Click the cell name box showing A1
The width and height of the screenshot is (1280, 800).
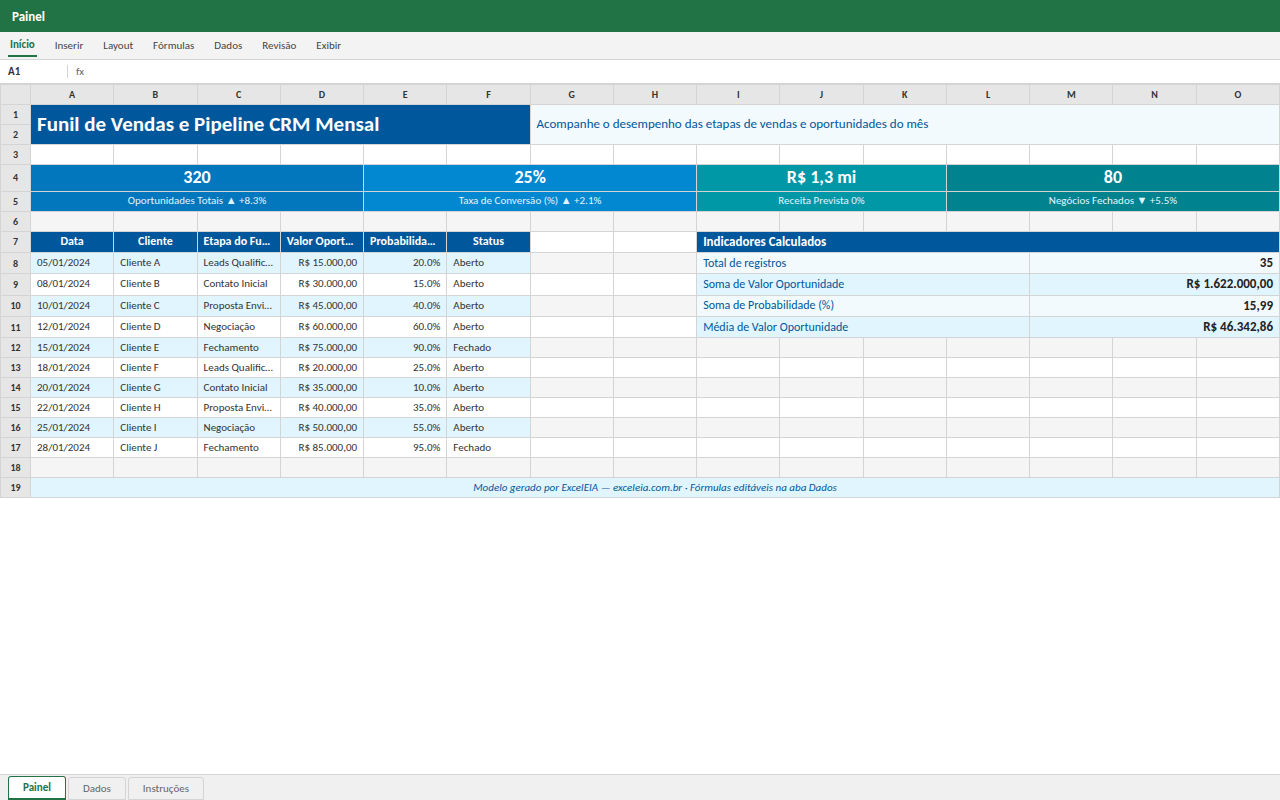(x=35, y=72)
